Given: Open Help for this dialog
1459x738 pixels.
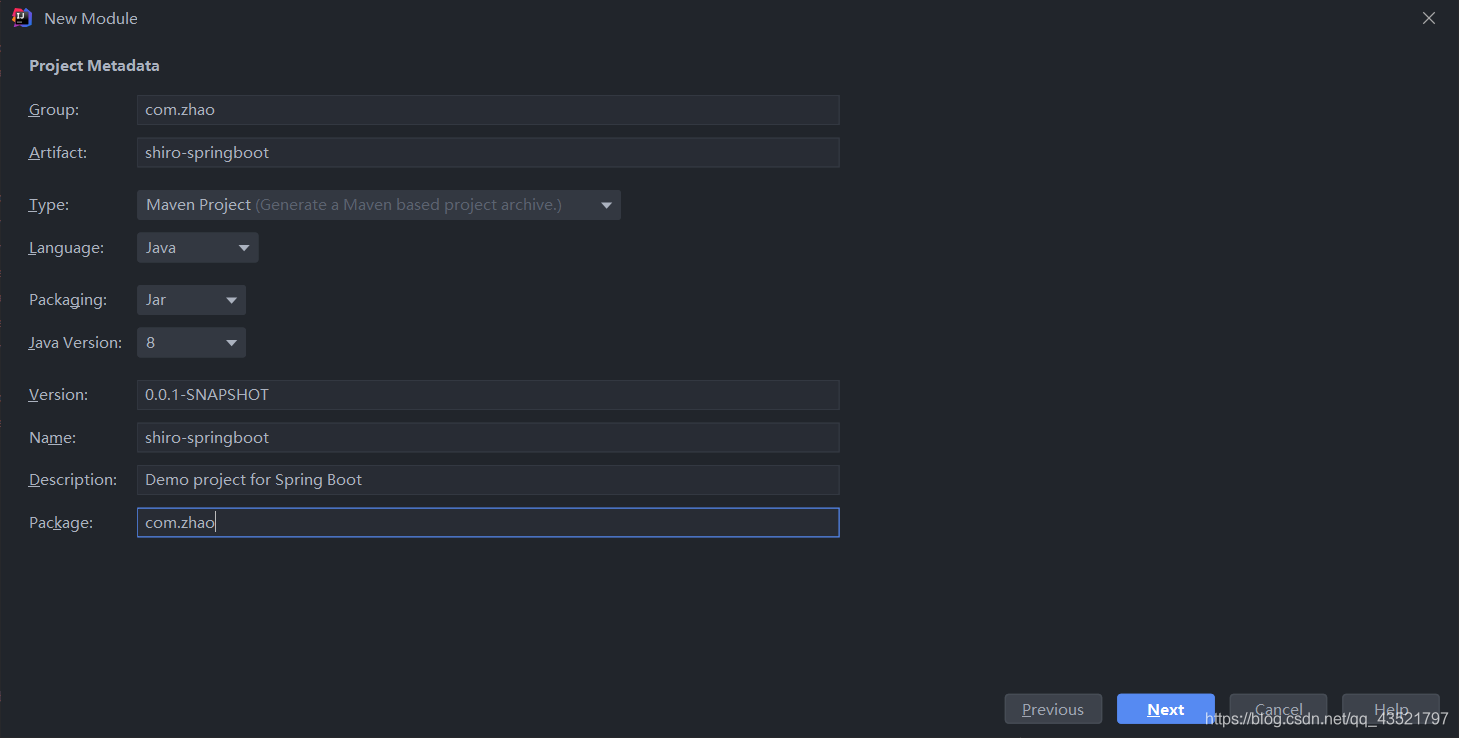Looking at the screenshot, I should (x=1391, y=709).
